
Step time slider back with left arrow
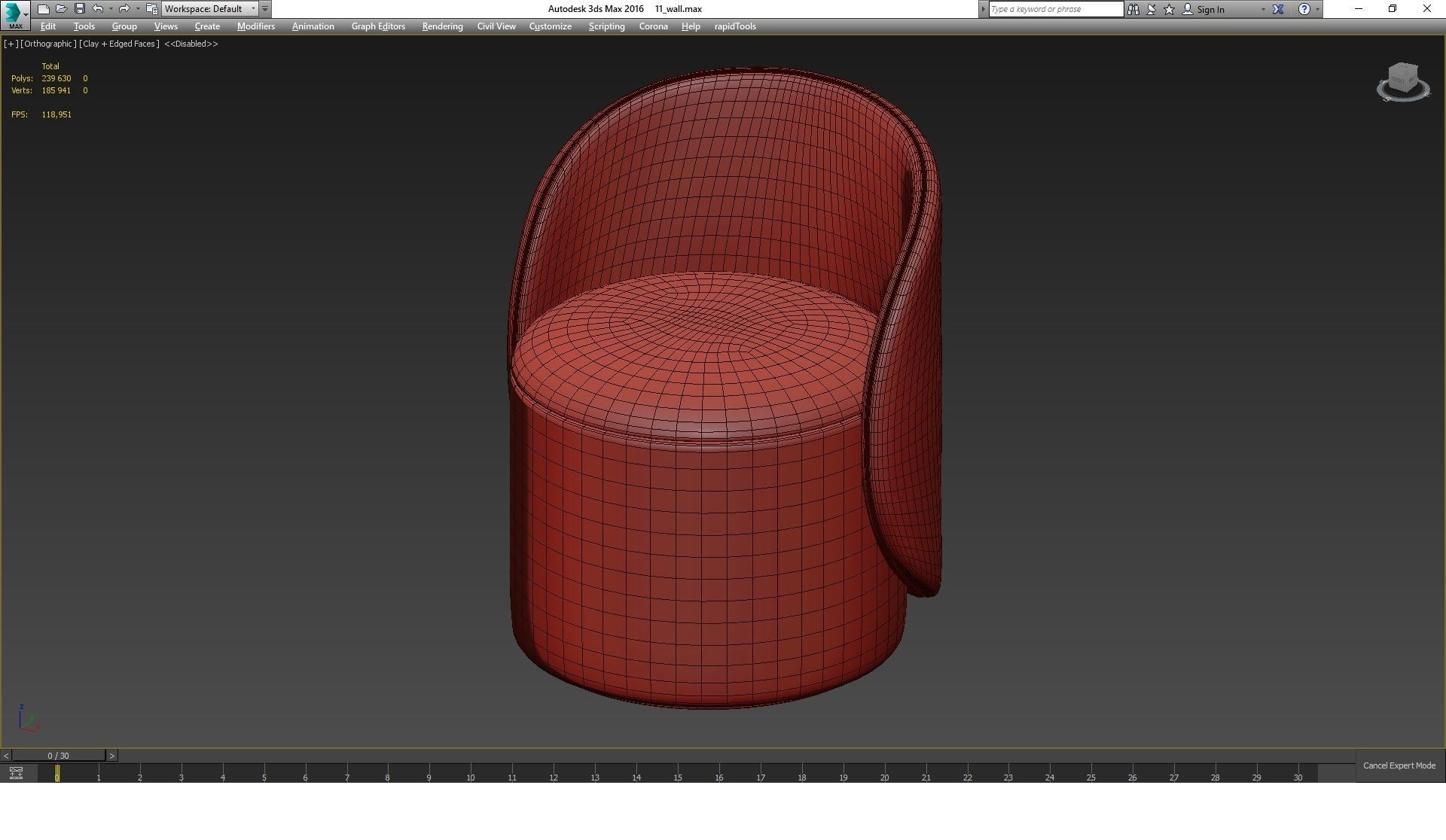[x=6, y=756]
